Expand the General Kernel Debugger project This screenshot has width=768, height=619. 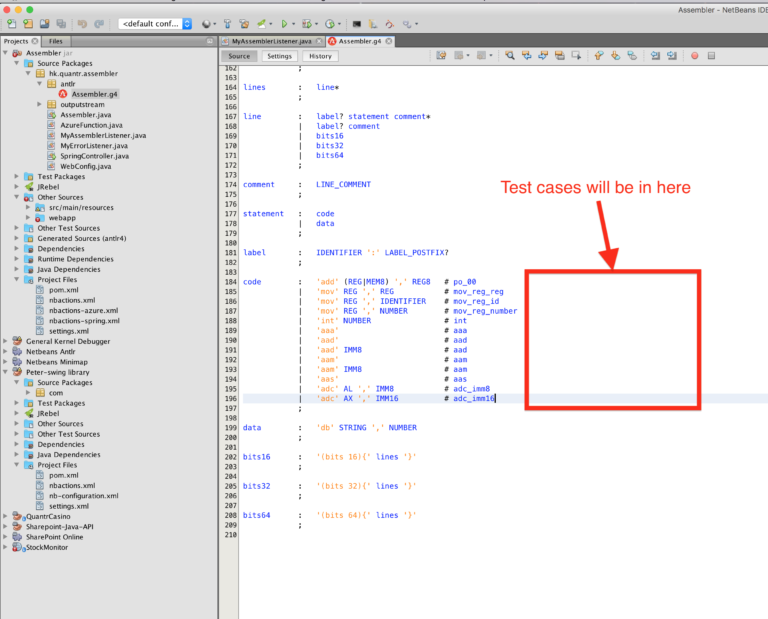tap(5, 341)
